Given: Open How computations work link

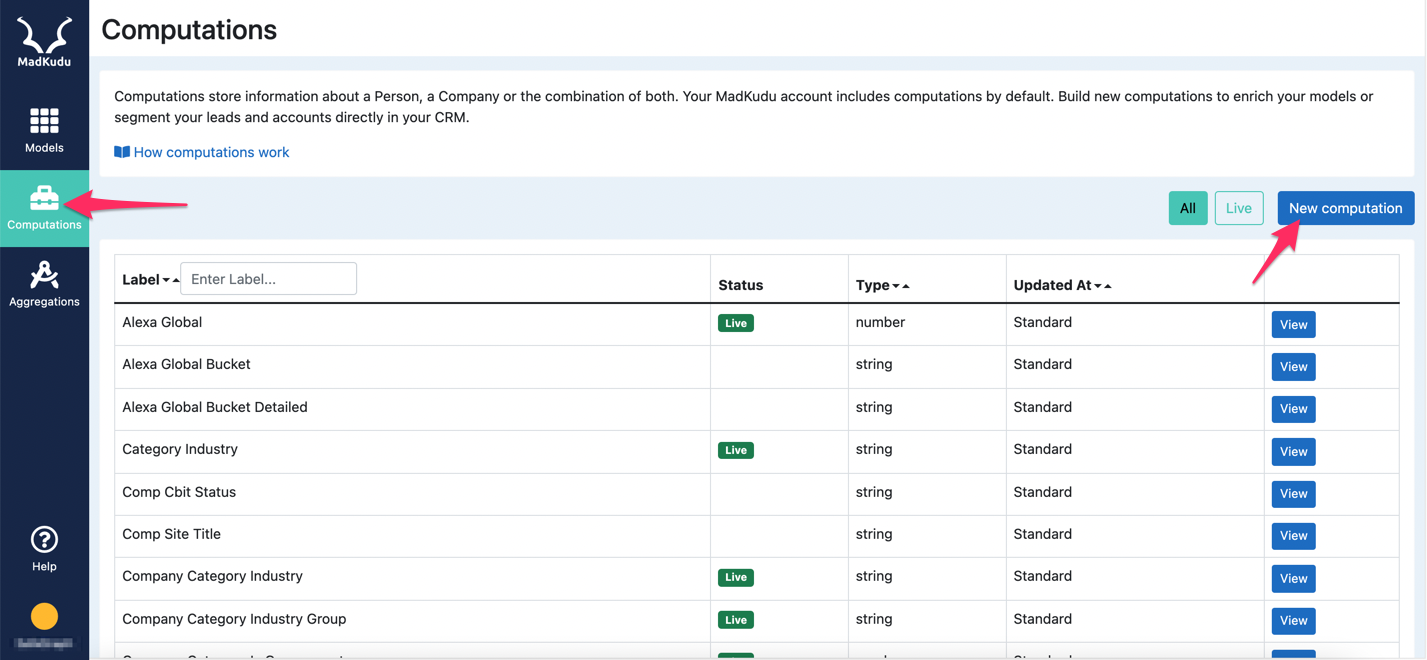Looking at the screenshot, I should [x=211, y=152].
